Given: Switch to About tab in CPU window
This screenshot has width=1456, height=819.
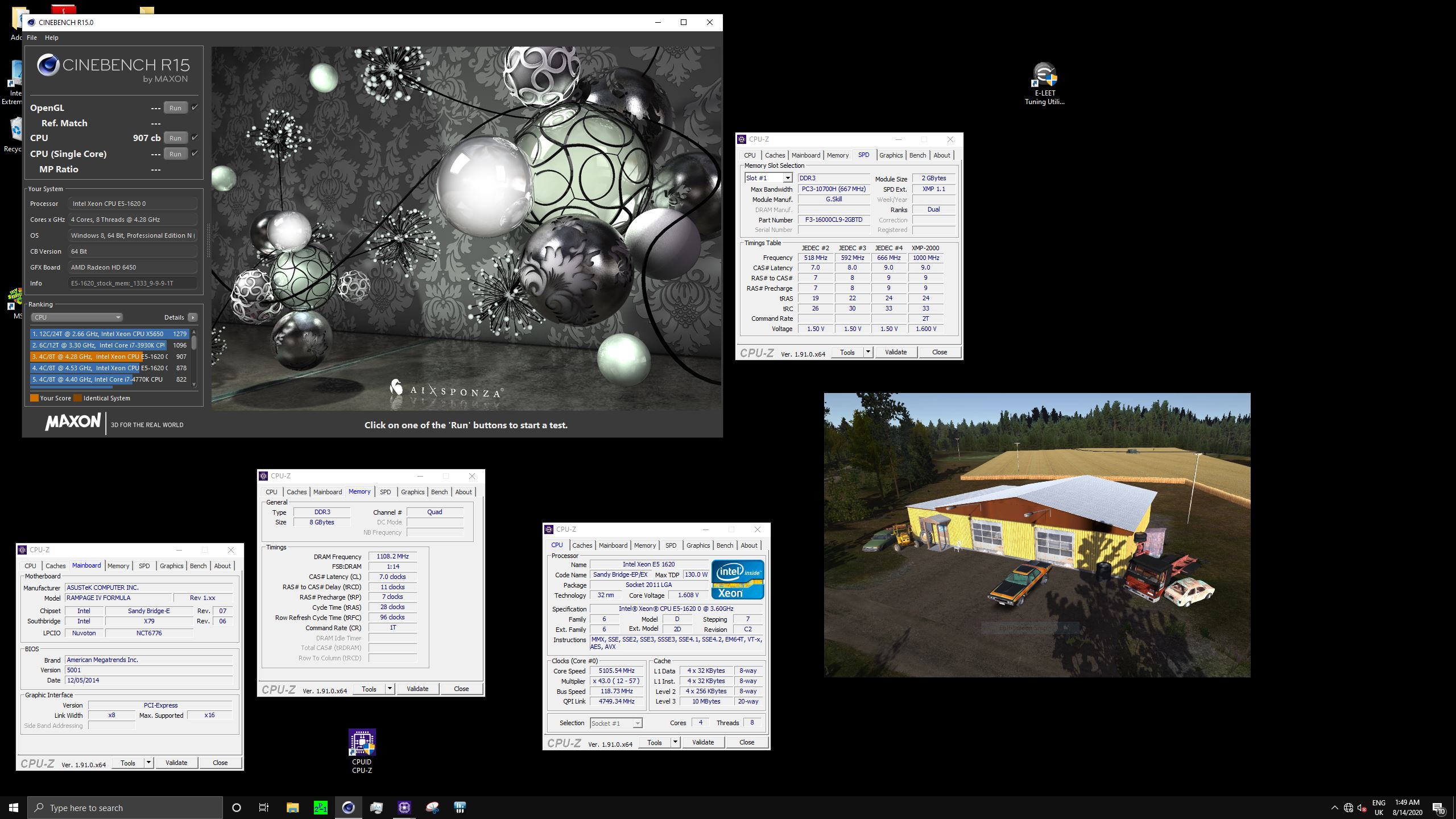Looking at the screenshot, I should pos(749,545).
